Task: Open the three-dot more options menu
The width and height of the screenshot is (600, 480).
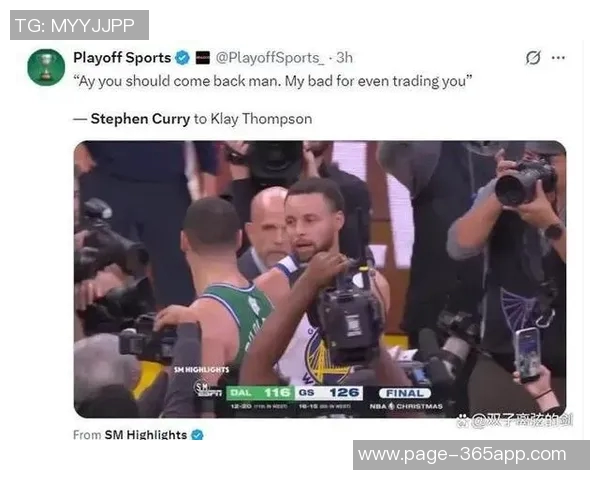Action: coord(558,58)
